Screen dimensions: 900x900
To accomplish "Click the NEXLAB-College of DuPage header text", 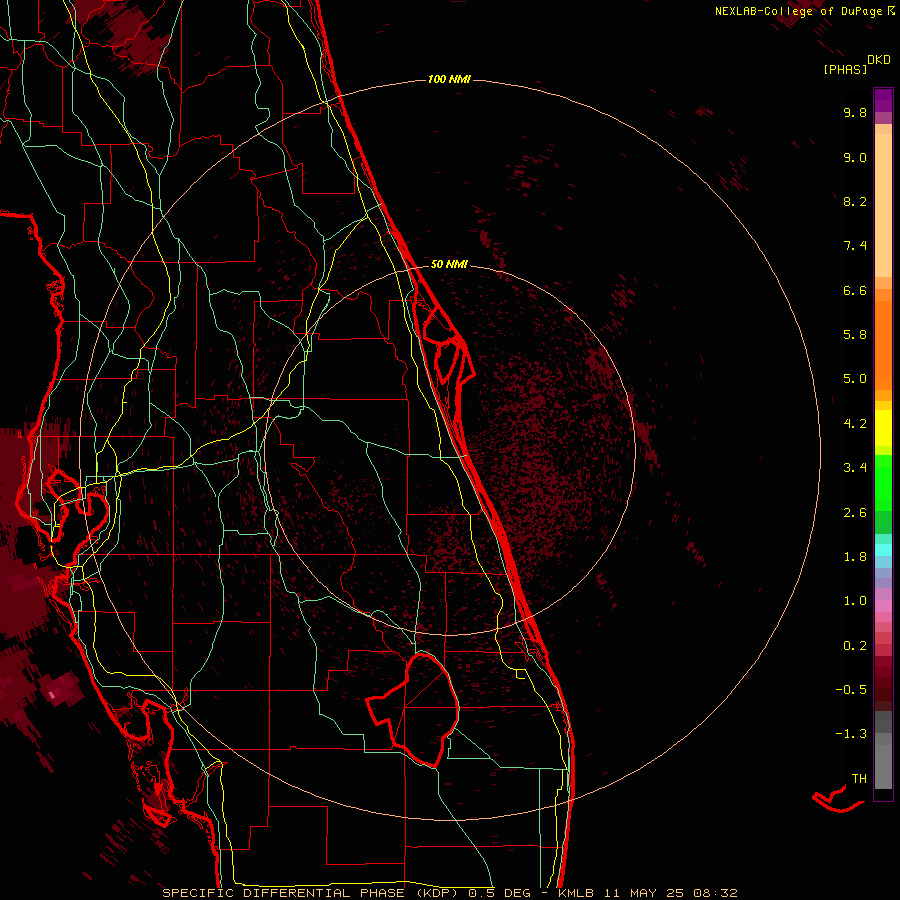I will click(x=798, y=11).
